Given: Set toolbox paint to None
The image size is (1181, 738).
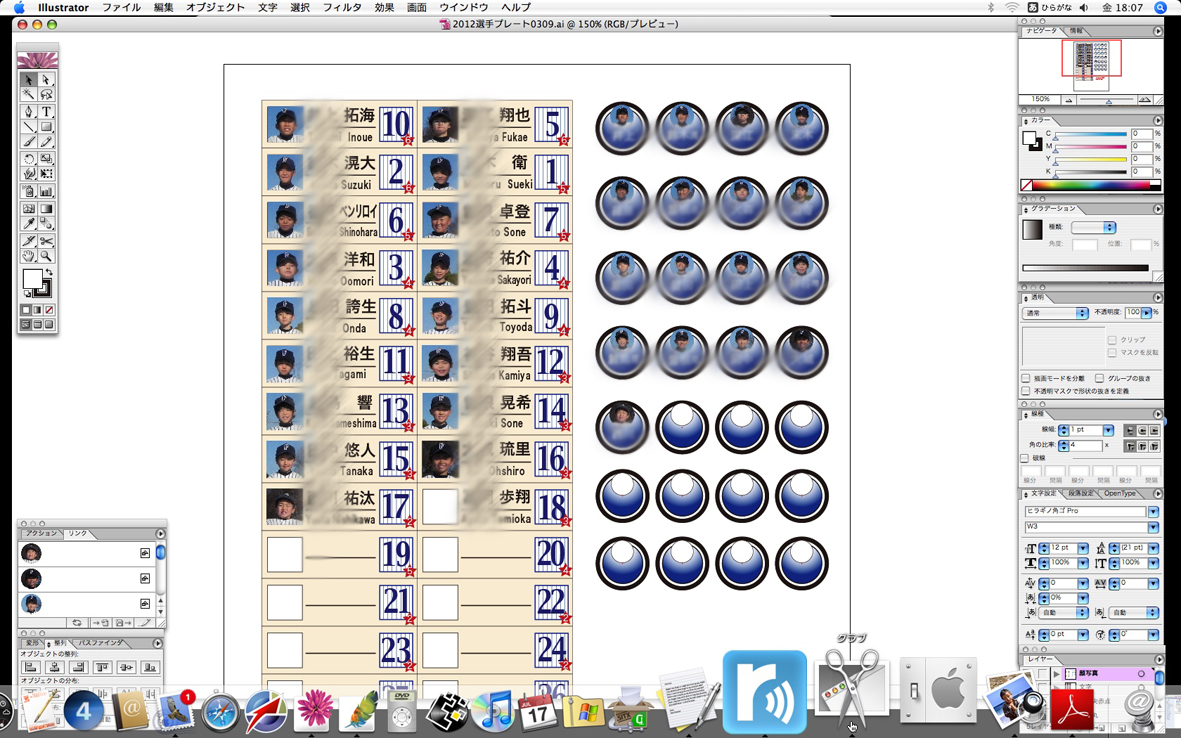Looking at the screenshot, I should click(x=49, y=310).
